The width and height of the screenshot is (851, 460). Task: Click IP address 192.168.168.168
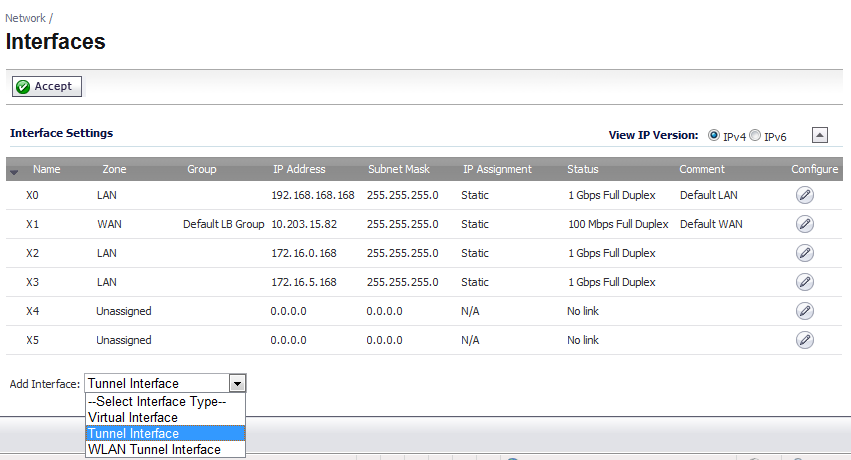pos(313,195)
